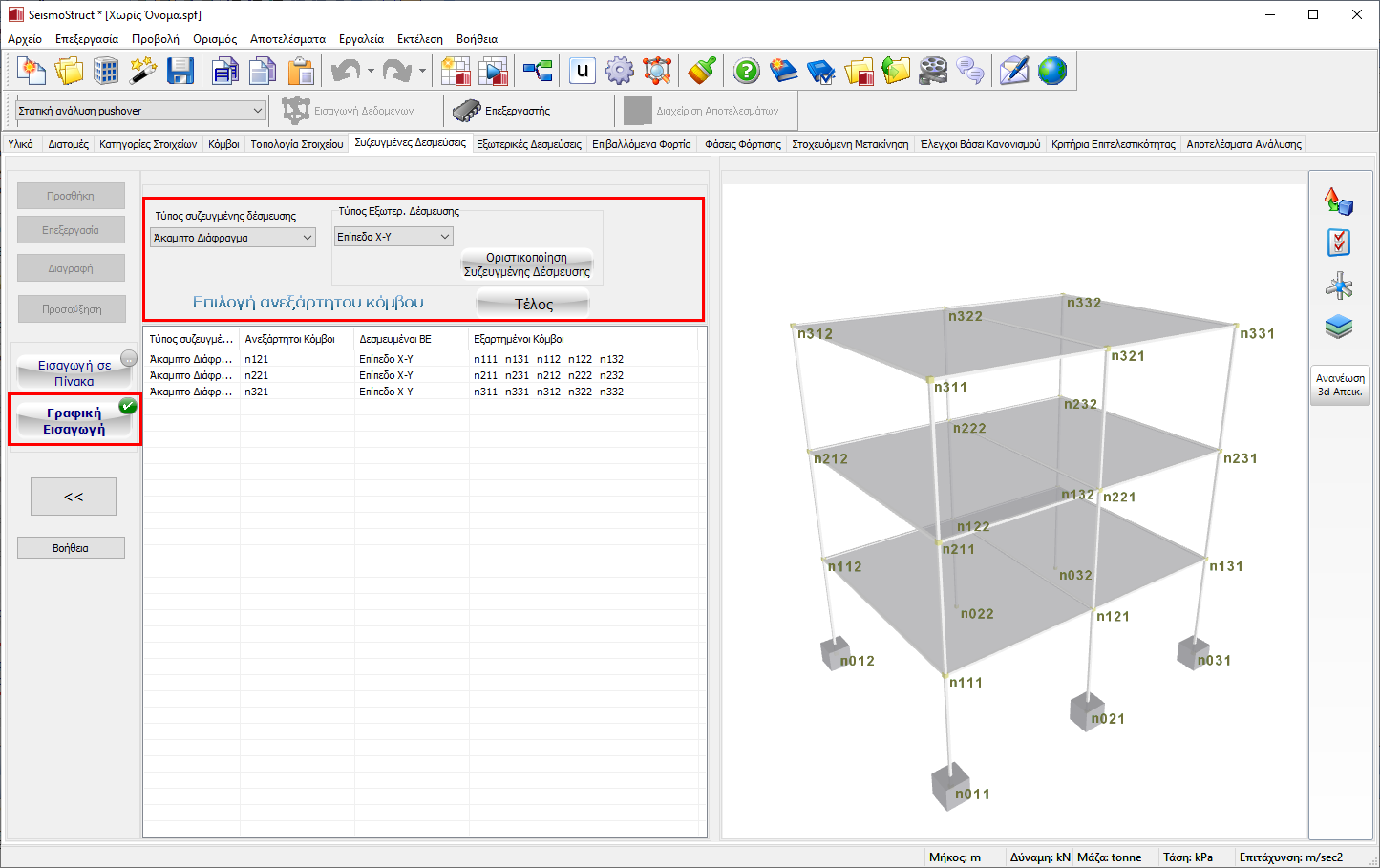
Task: Click the gear settings icon in toolbar
Action: 620,71
